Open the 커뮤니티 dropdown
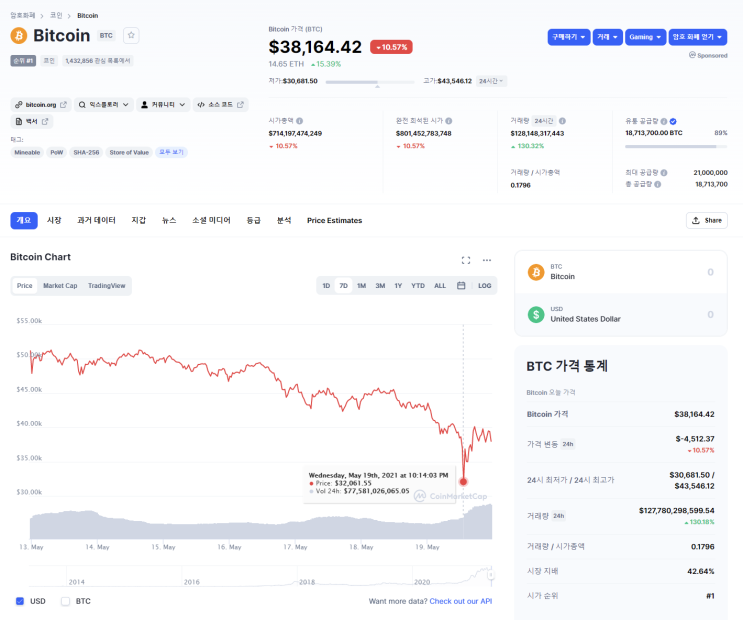743x620 pixels. pos(163,104)
